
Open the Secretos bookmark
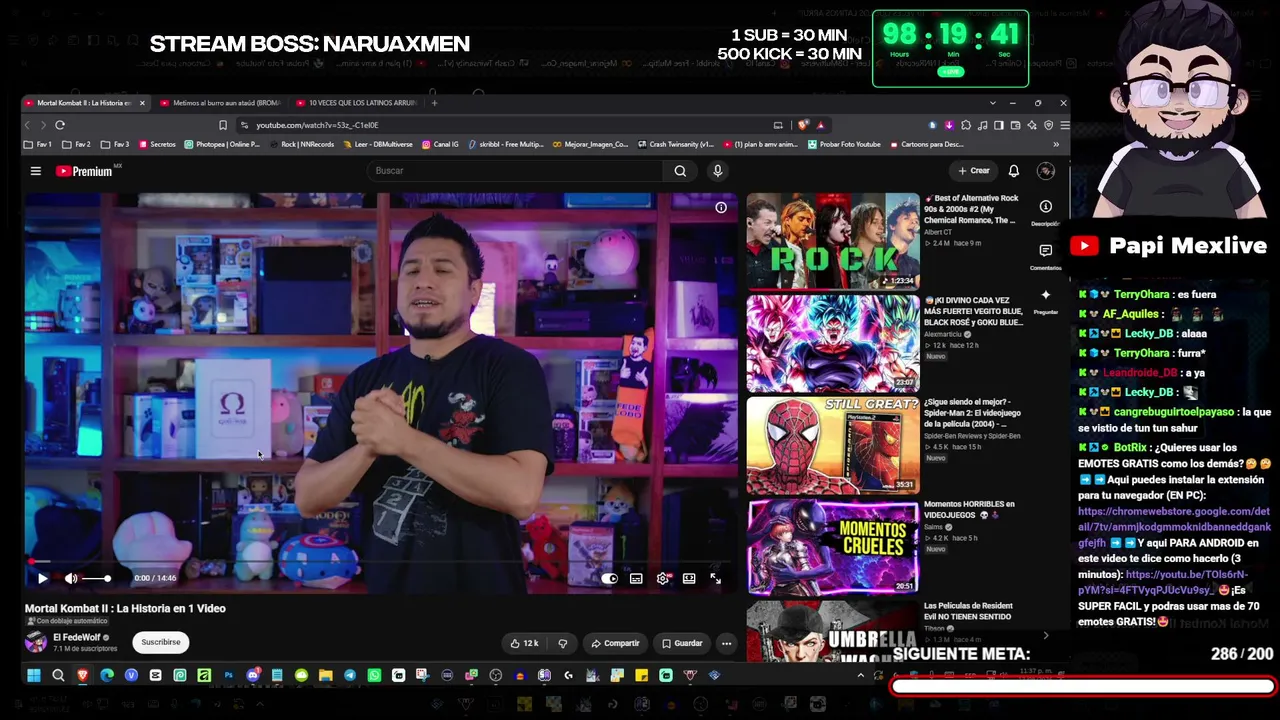click(x=157, y=144)
